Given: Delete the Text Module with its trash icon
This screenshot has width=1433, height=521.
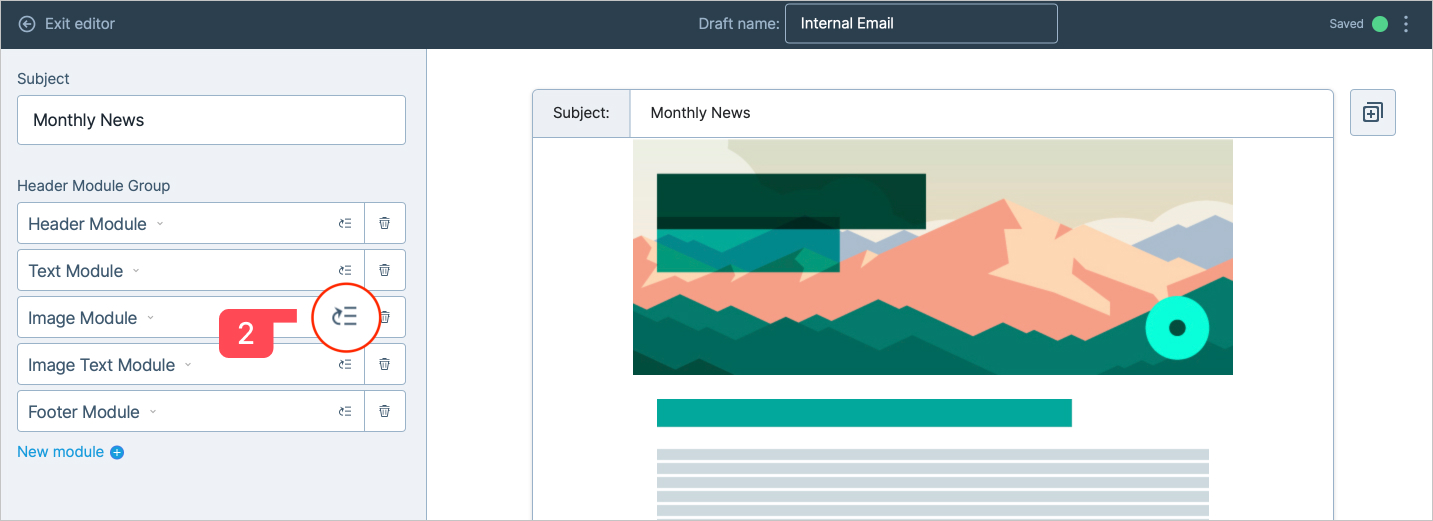Looking at the screenshot, I should coord(385,270).
